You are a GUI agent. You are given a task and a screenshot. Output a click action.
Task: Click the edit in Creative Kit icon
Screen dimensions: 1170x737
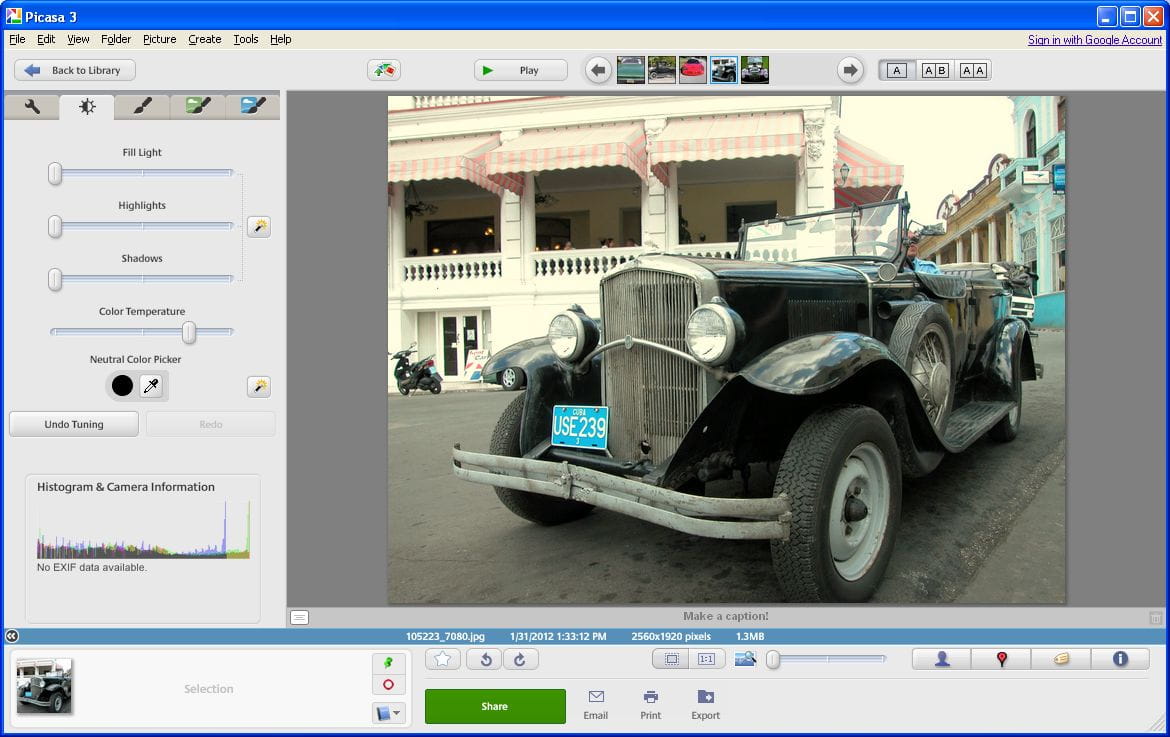coord(384,70)
